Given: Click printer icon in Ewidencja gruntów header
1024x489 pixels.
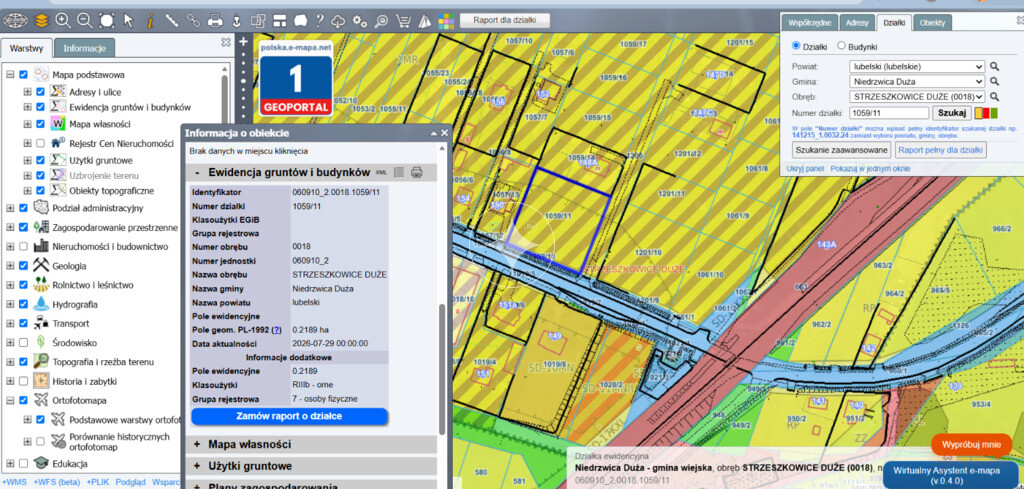Looking at the screenshot, I should (417, 172).
